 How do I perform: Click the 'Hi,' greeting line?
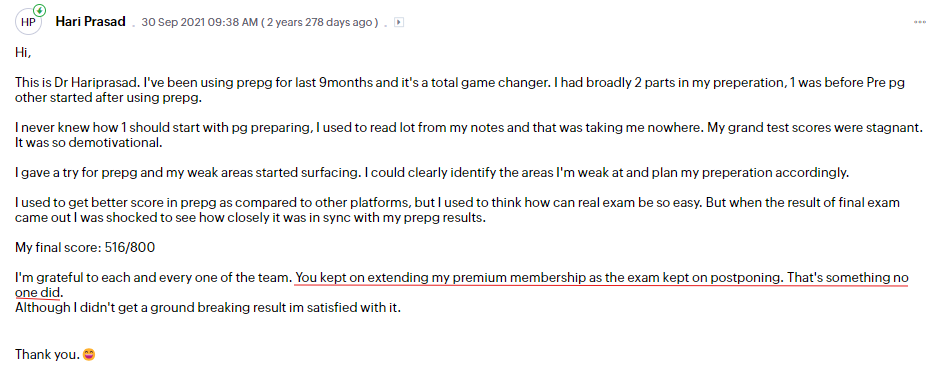[23, 53]
